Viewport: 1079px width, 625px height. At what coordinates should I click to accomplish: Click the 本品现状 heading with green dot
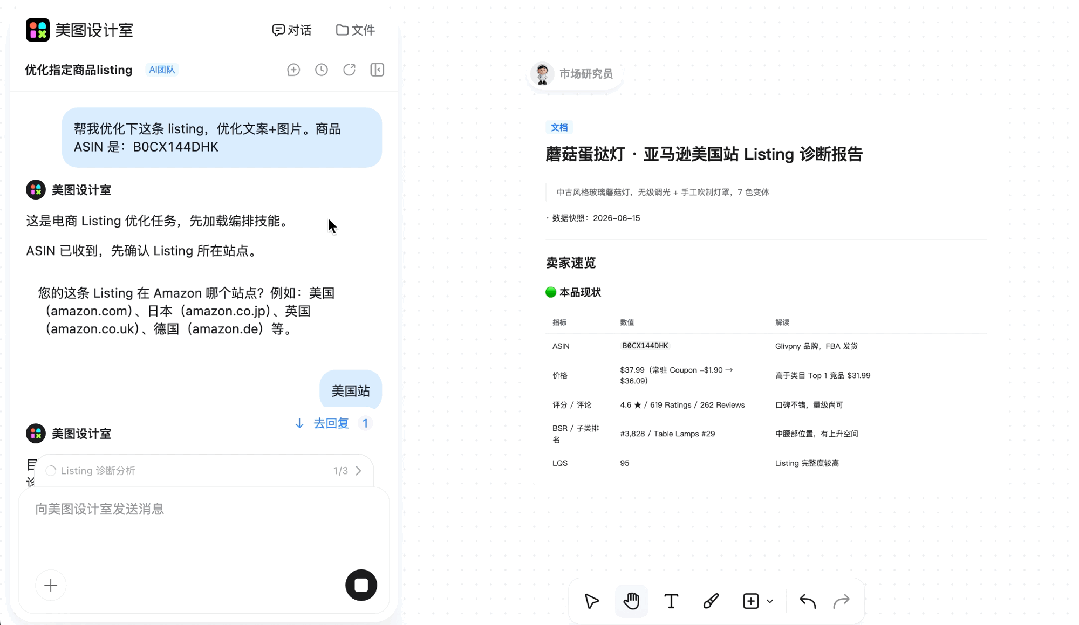(x=573, y=292)
